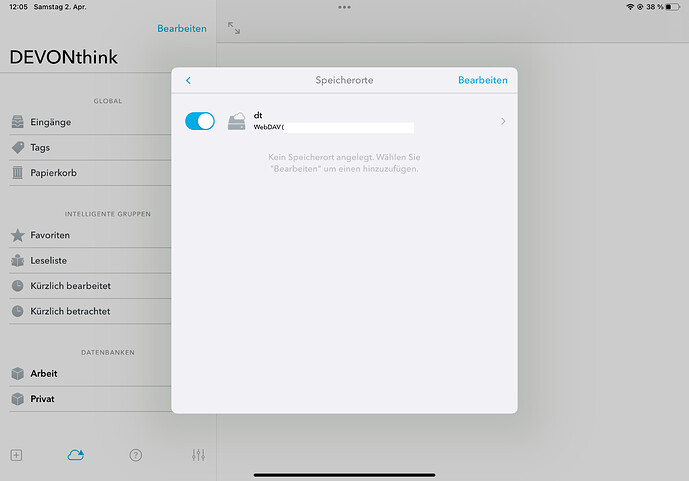Open Kürzlich betrachtet smart group
Viewport: 689px width, 481px height.
(90, 311)
